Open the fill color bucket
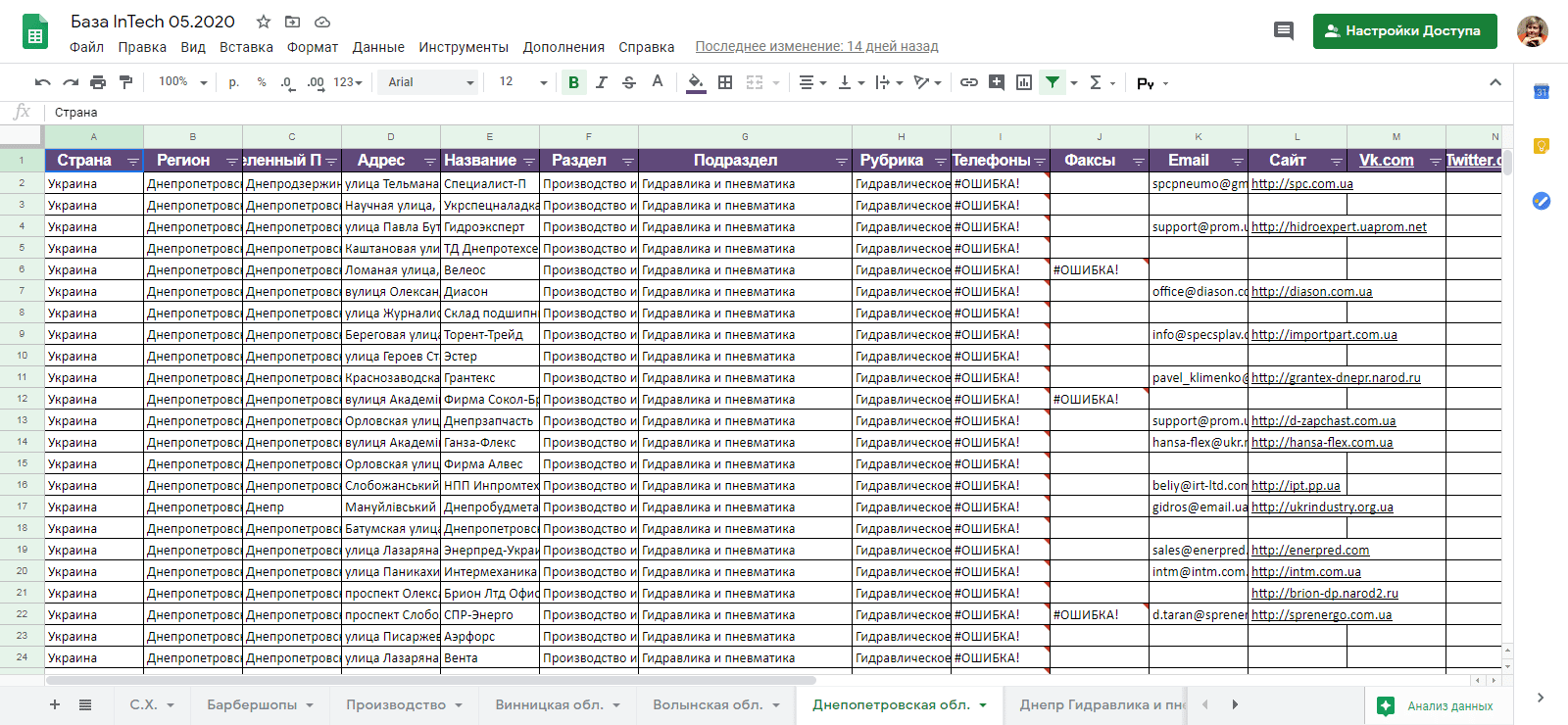Viewport: 1568px width, 725px height. [x=696, y=82]
